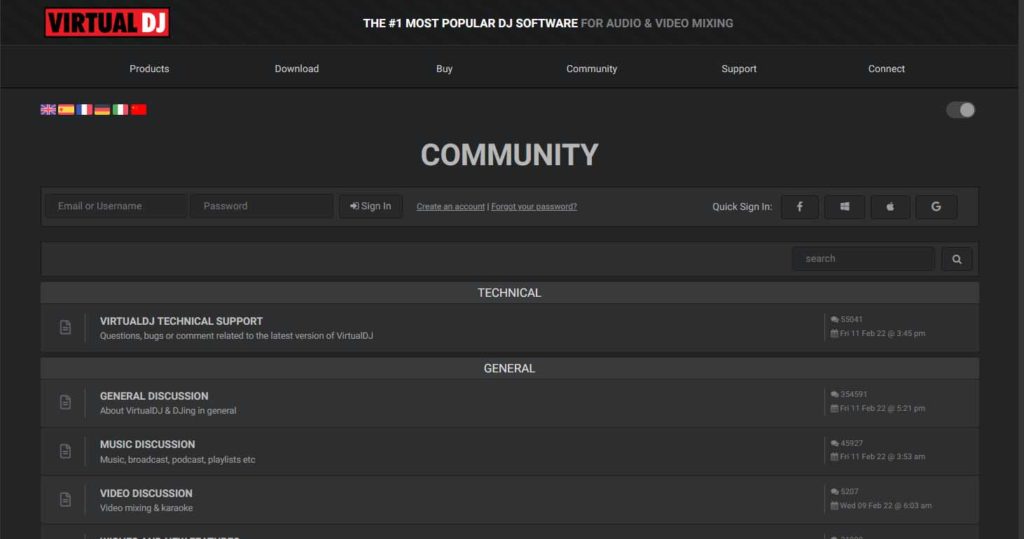The height and width of the screenshot is (539, 1024).
Task: Open Music Discussion forum
Action: pyautogui.click(x=147, y=444)
